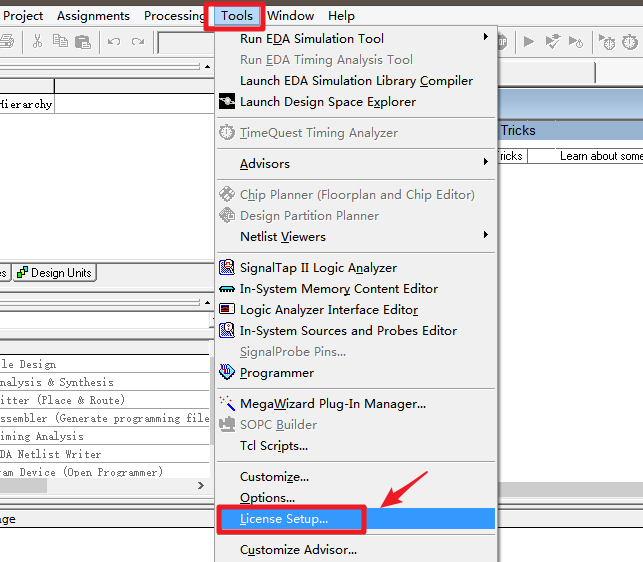Select the Fitter (Place & Route) task row

(x=105, y=400)
